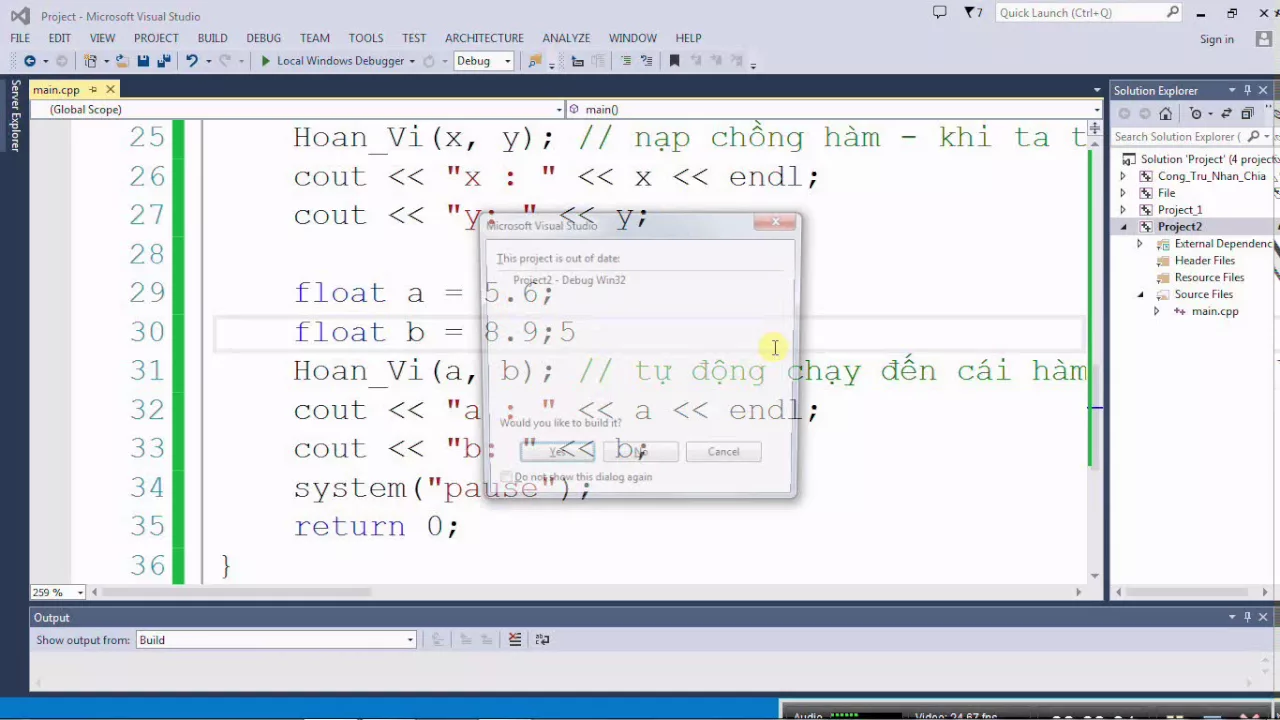
Task: Click the Clear All icon in Output
Action: coord(515,640)
